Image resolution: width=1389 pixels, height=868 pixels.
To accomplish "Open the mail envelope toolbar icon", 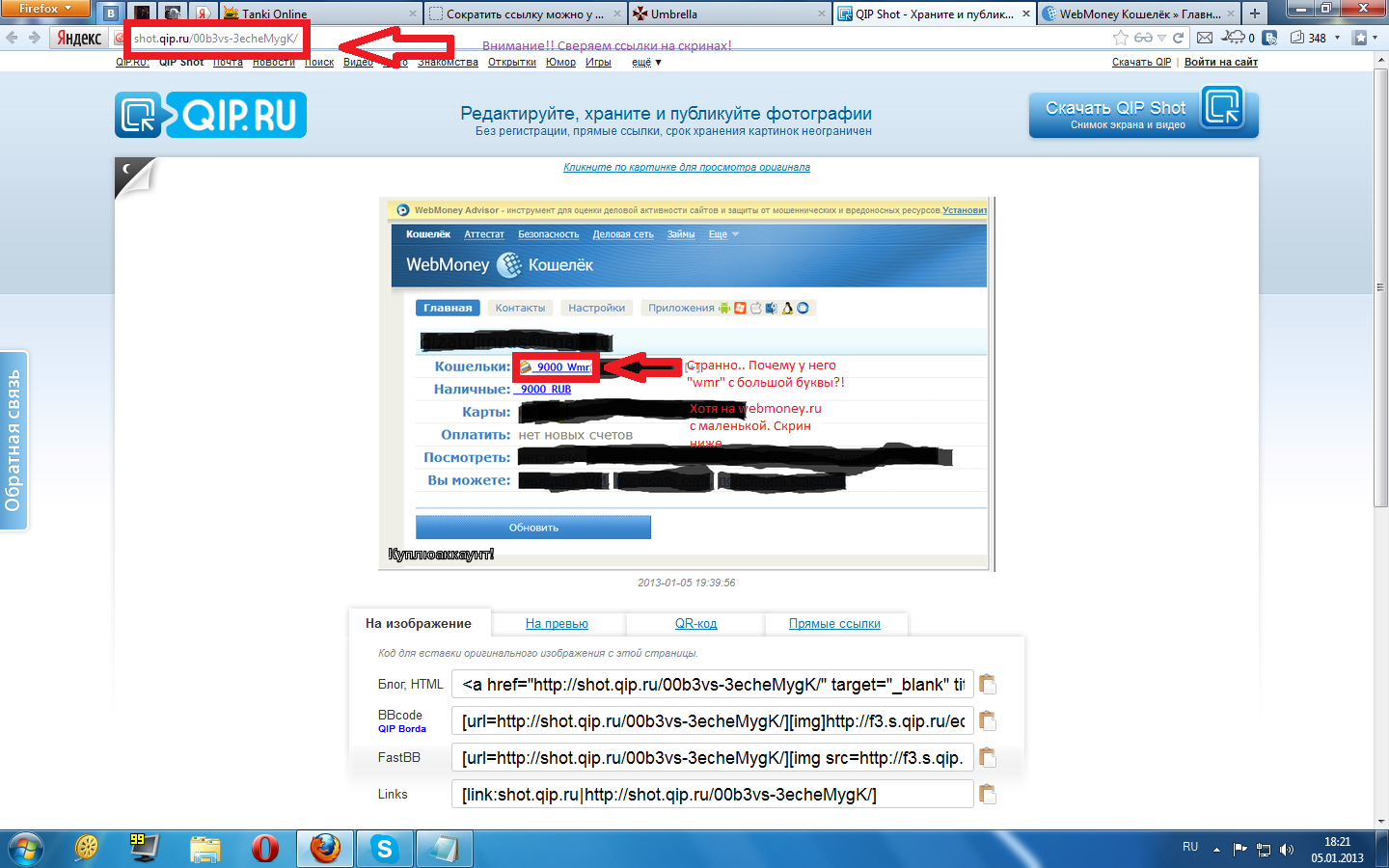I will (1205, 38).
